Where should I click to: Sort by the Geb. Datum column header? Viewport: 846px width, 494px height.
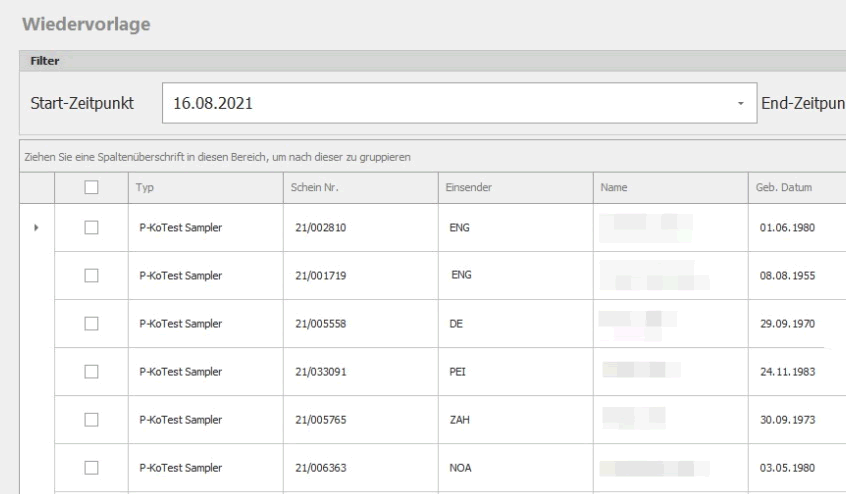point(795,187)
